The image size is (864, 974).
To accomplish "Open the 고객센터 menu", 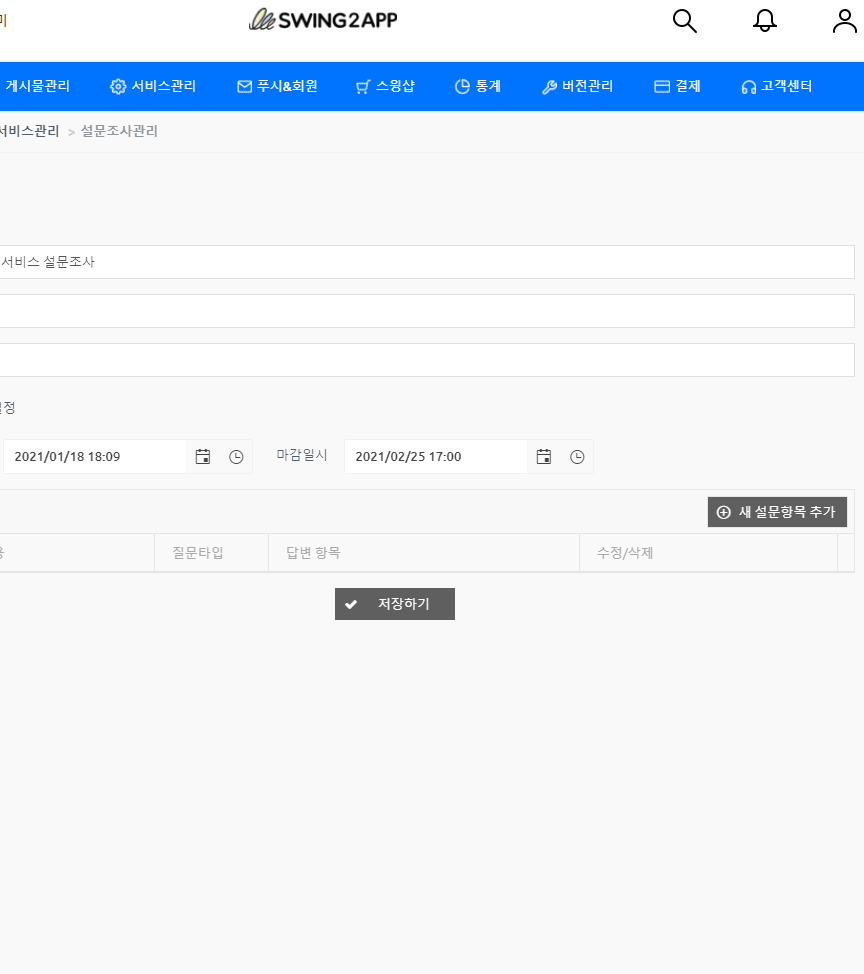I will (x=776, y=87).
